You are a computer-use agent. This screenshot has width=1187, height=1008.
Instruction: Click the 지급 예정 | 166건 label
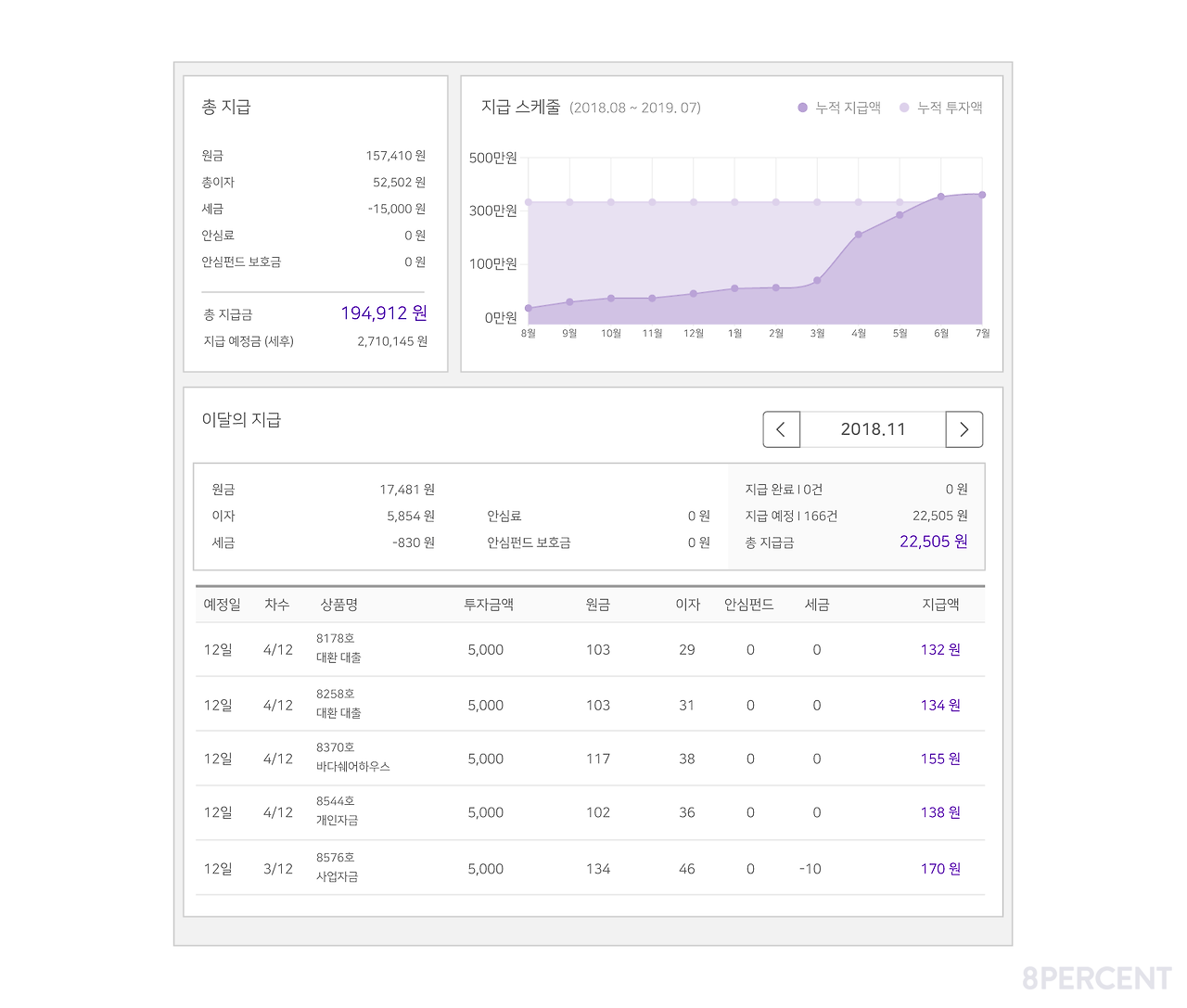(791, 516)
